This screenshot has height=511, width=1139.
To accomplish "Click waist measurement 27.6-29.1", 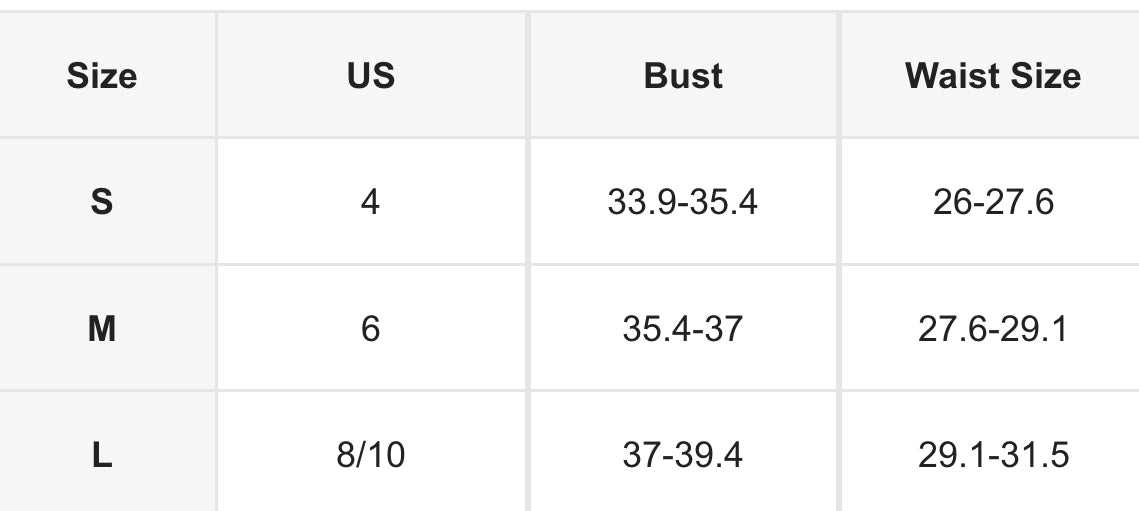I will click(x=993, y=329).
